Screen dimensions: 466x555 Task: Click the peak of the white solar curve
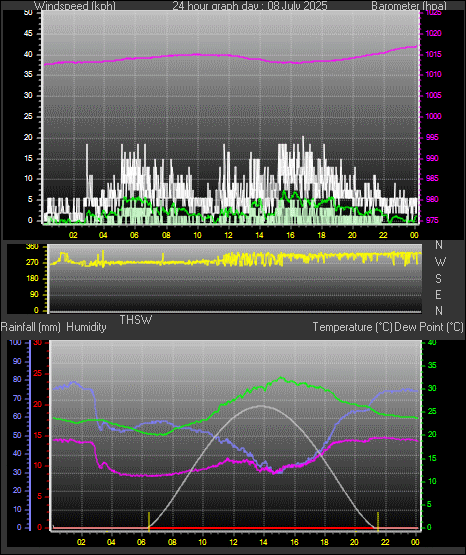coord(261,406)
